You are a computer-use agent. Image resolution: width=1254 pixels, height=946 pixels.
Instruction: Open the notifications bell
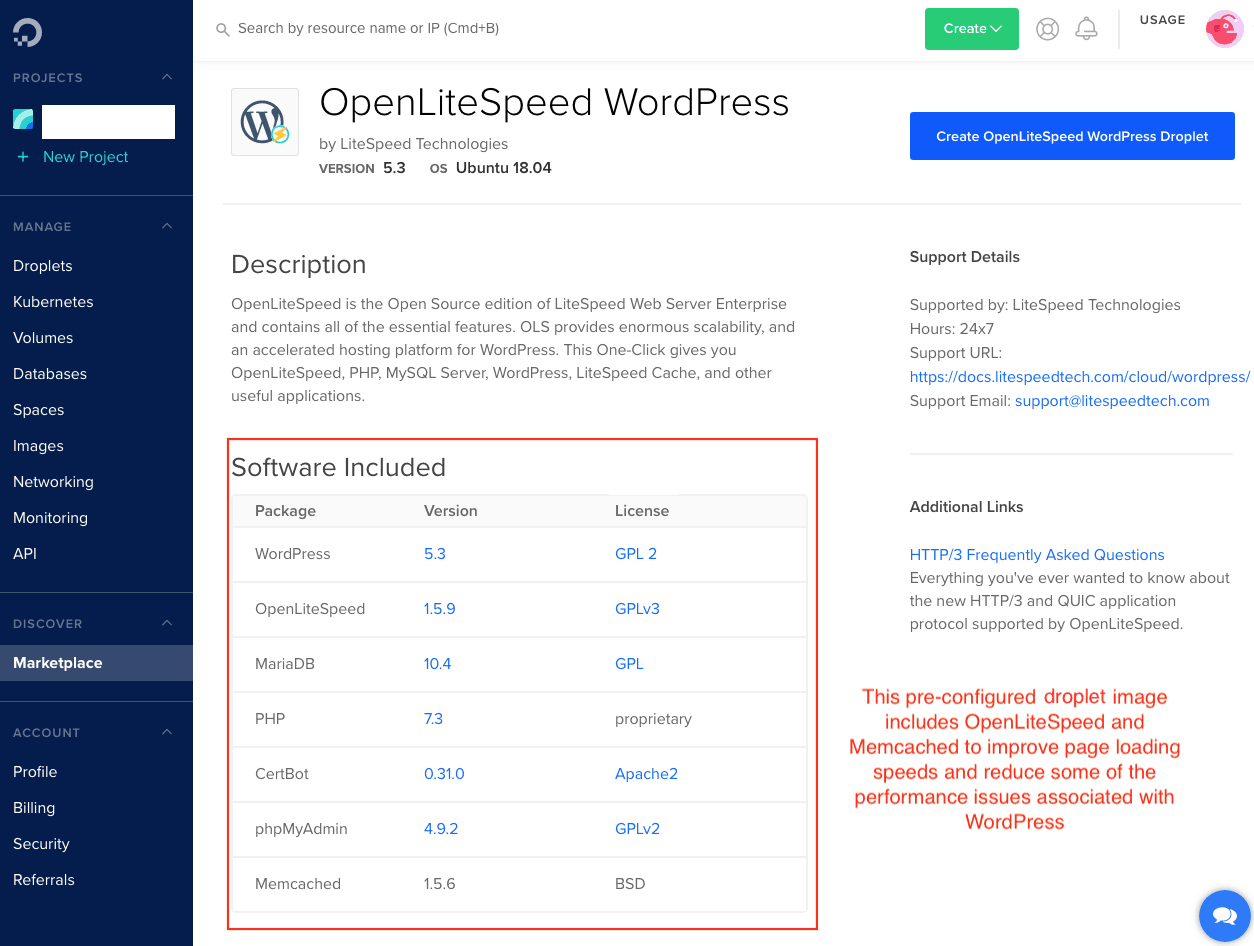1086,29
